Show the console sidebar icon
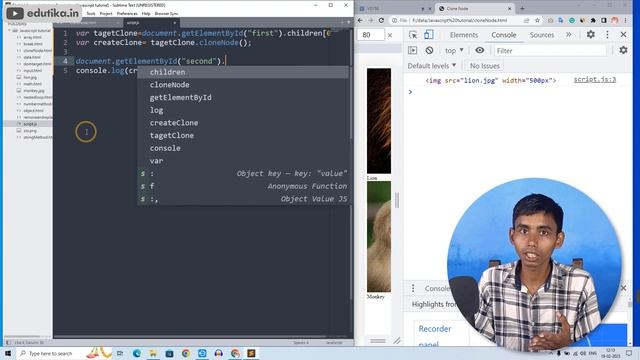640x360 pixels. coord(413,51)
